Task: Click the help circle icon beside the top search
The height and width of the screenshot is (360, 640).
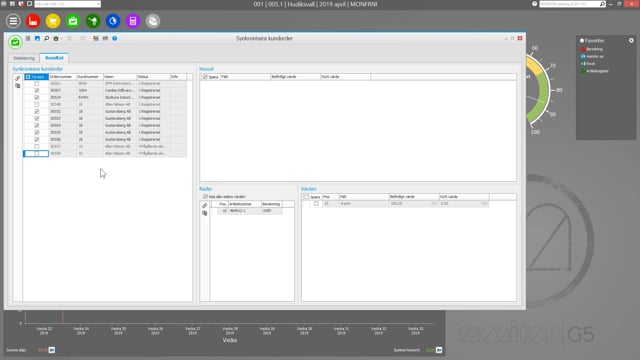Action: [535, 4]
